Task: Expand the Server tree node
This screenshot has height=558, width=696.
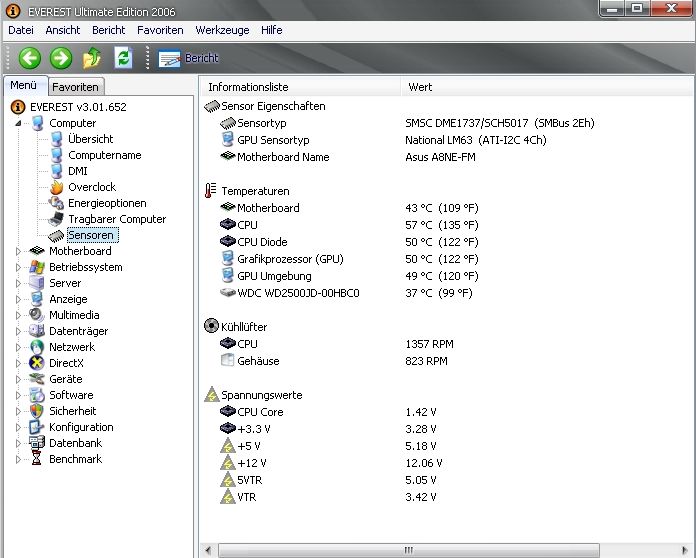Action: point(18,283)
